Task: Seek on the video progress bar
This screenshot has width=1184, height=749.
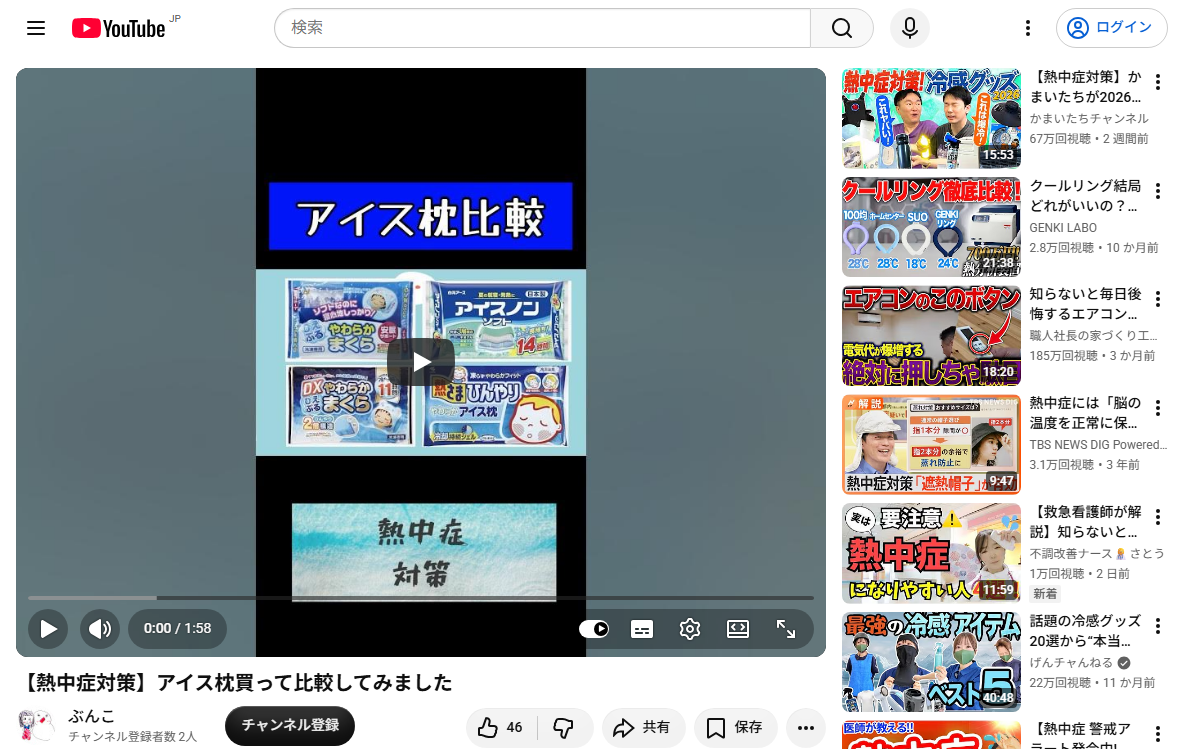Action: pos(421,598)
